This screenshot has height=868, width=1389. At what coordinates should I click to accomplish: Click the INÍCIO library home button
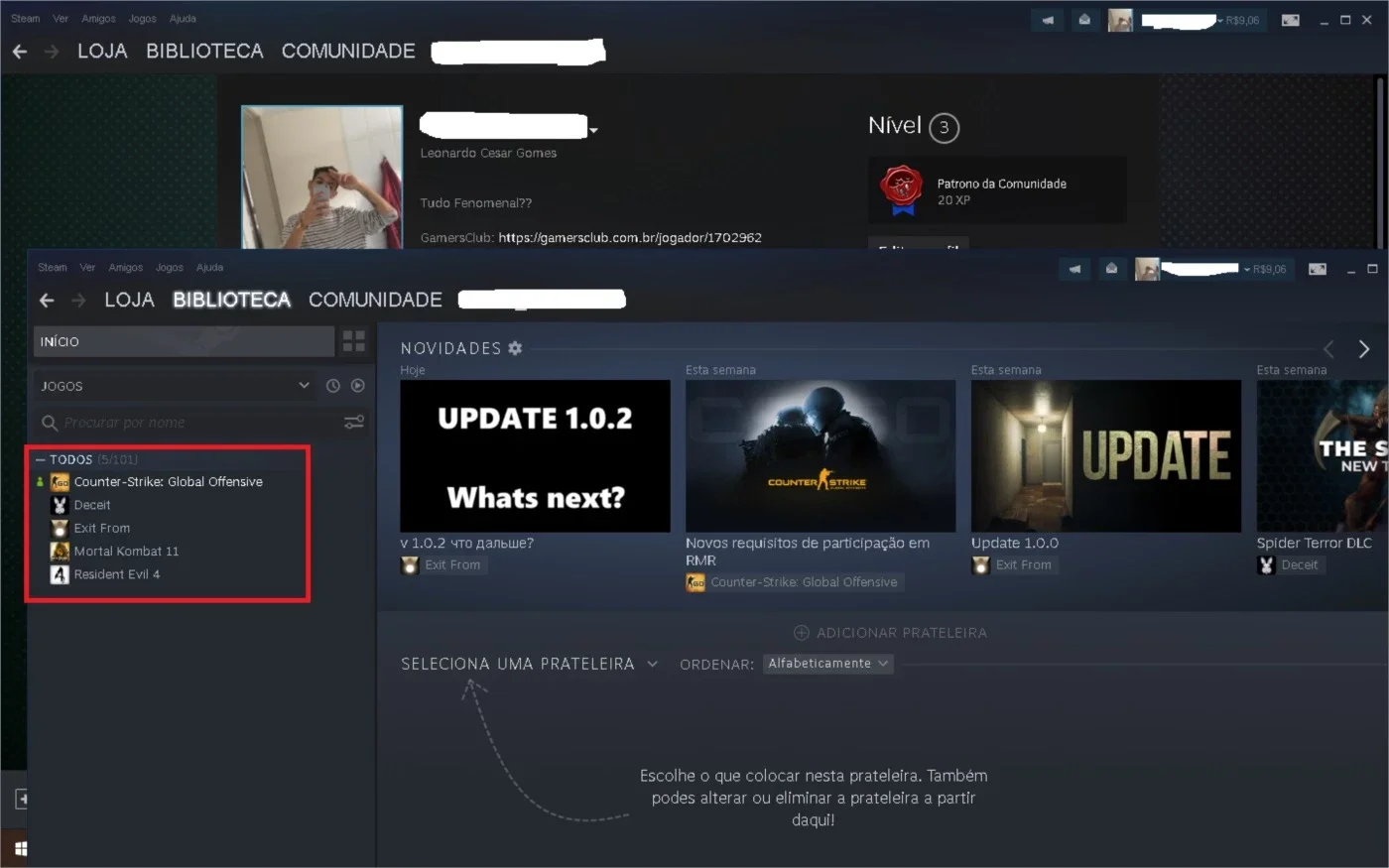pyautogui.click(x=185, y=341)
